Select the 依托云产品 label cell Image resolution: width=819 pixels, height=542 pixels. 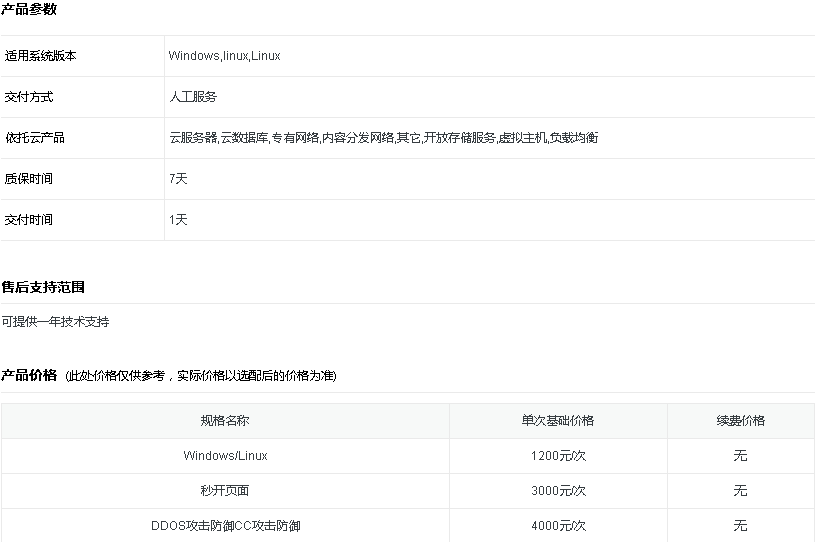point(35,138)
